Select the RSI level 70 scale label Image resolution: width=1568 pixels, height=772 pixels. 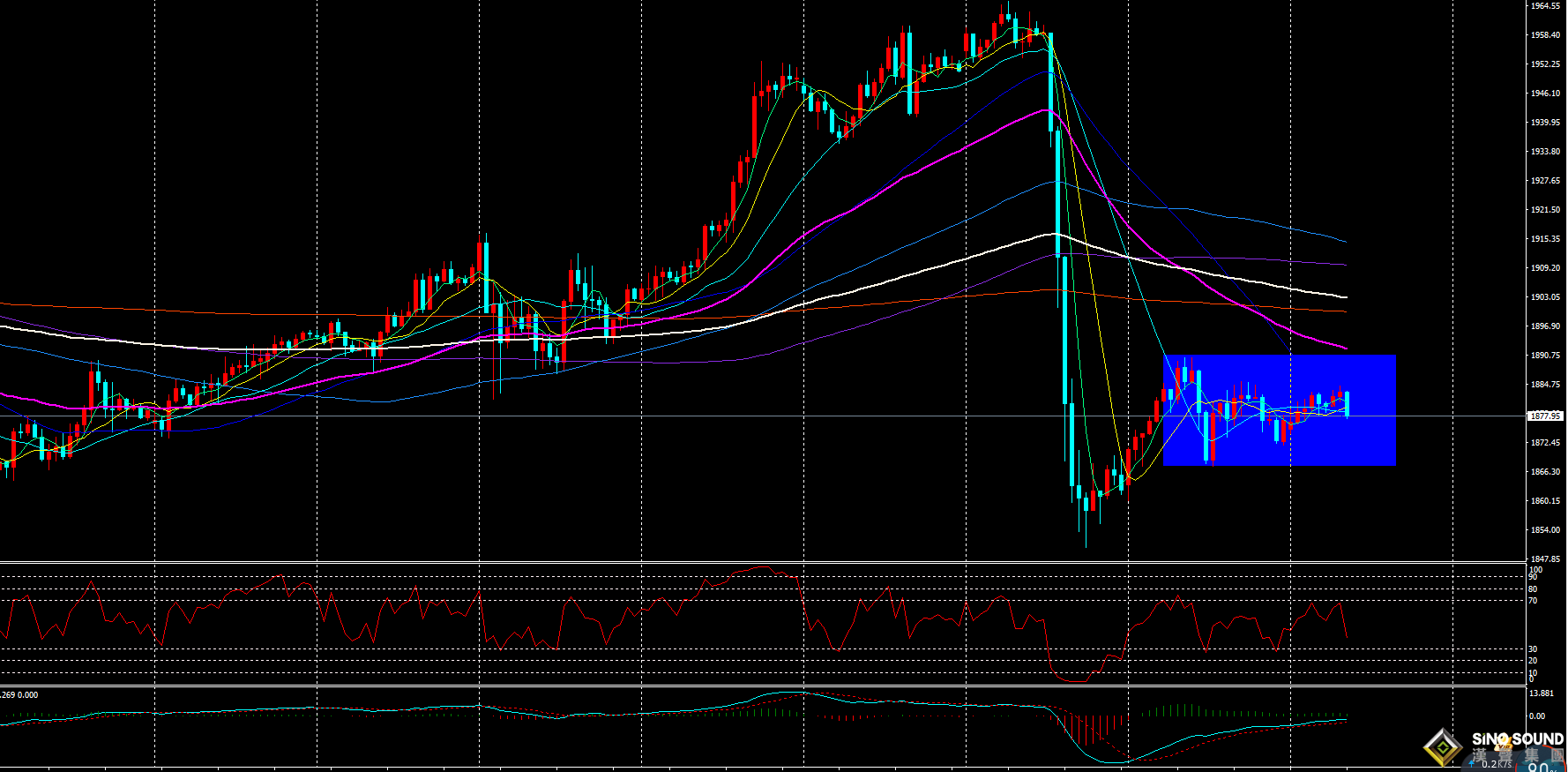point(1533,601)
